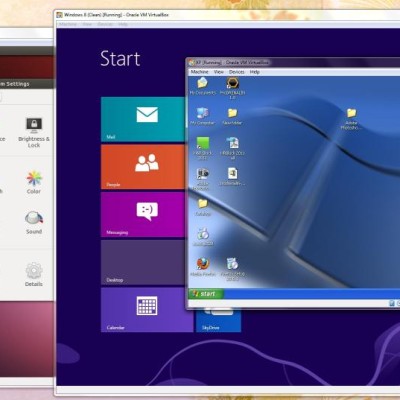Open My Computer on XP desktop
Image resolution: width=400 pixels, height=400 pixels.
[x=202, y=116]
